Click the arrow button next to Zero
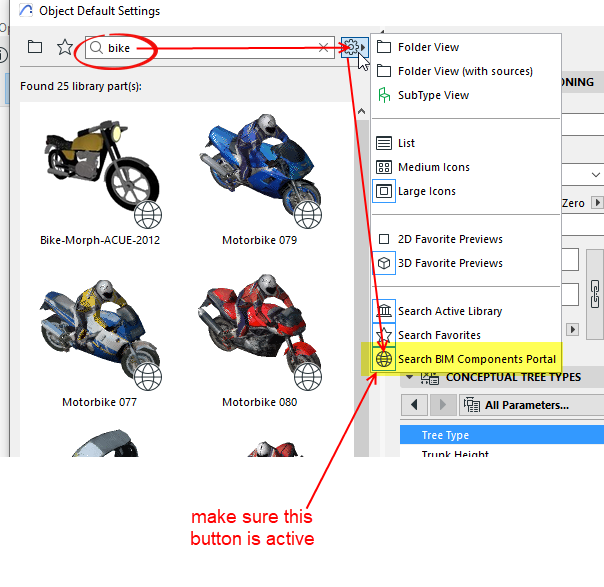This screenshot has height=587, width=604. tap(597, 203)
